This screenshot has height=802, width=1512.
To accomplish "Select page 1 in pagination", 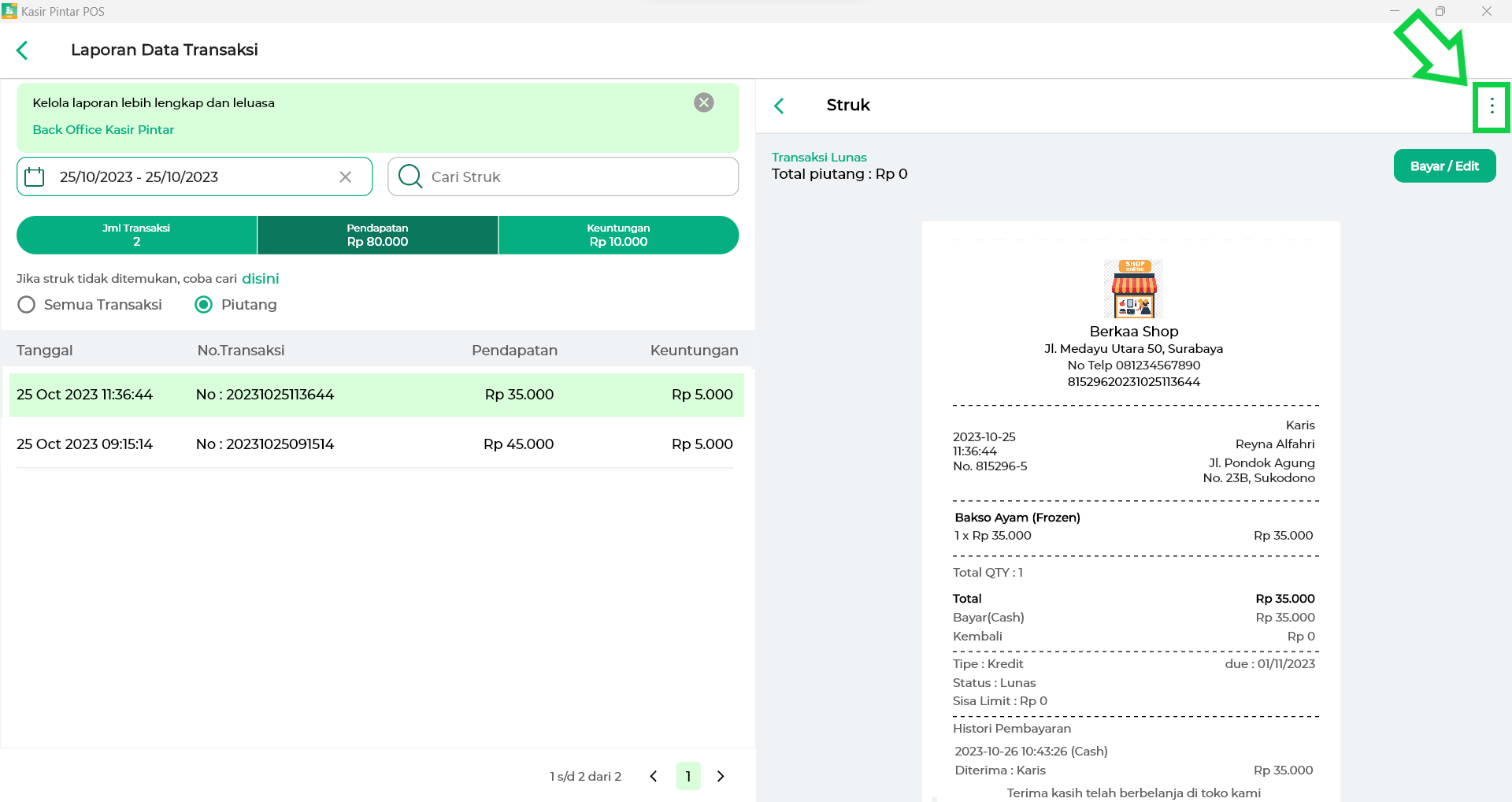I will pyautogui.click(x=687, y=776).
